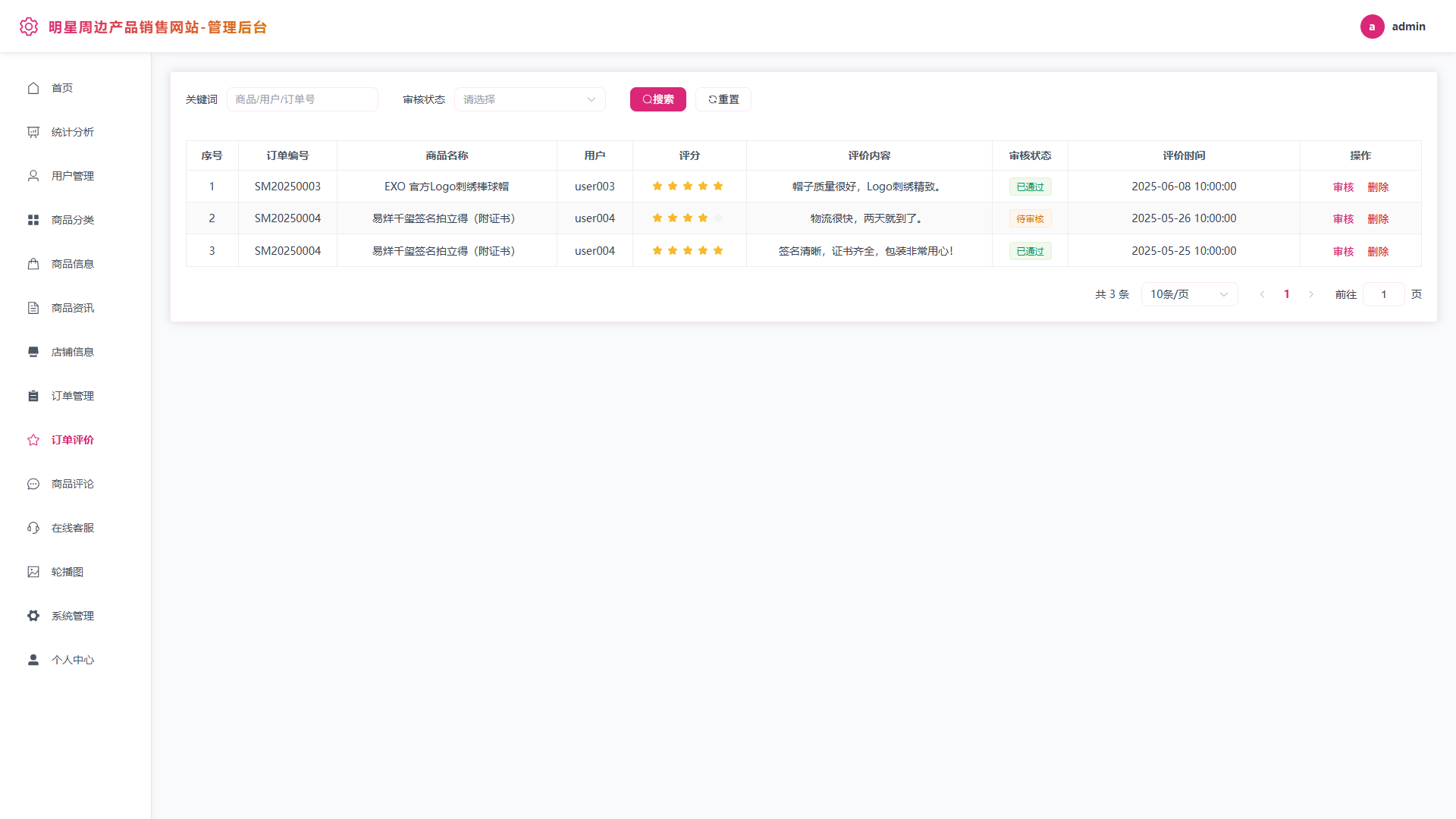Screen dimensions: 1456x819
Task: Expand the 审核状态 dropdown selector
Action: [x=530, y=99]
